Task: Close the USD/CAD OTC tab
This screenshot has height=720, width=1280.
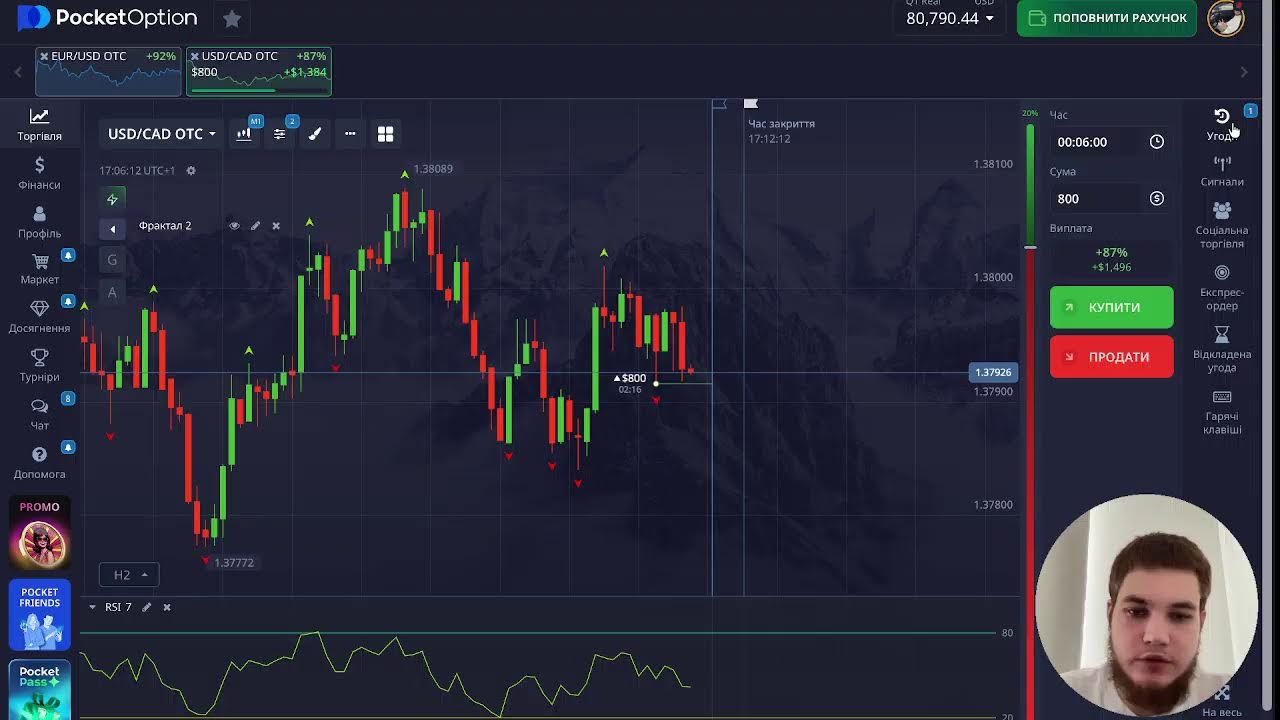Action: 194,56
